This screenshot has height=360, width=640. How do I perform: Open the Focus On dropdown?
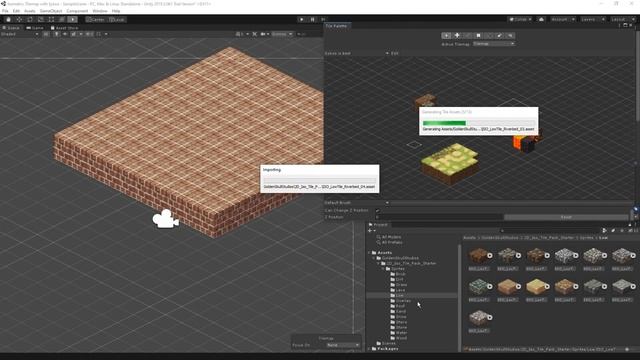(x=343, y=345)
